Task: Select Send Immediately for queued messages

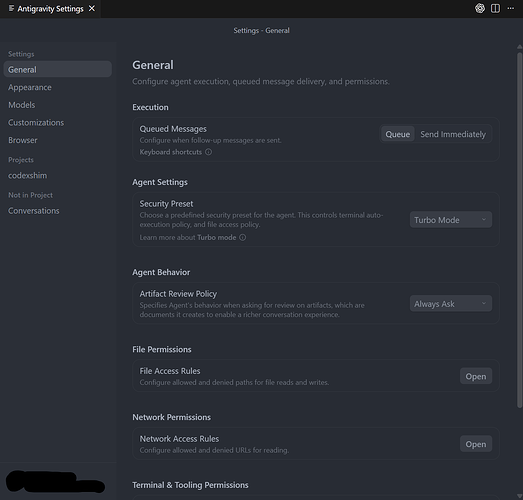Action: coord(453,134)
